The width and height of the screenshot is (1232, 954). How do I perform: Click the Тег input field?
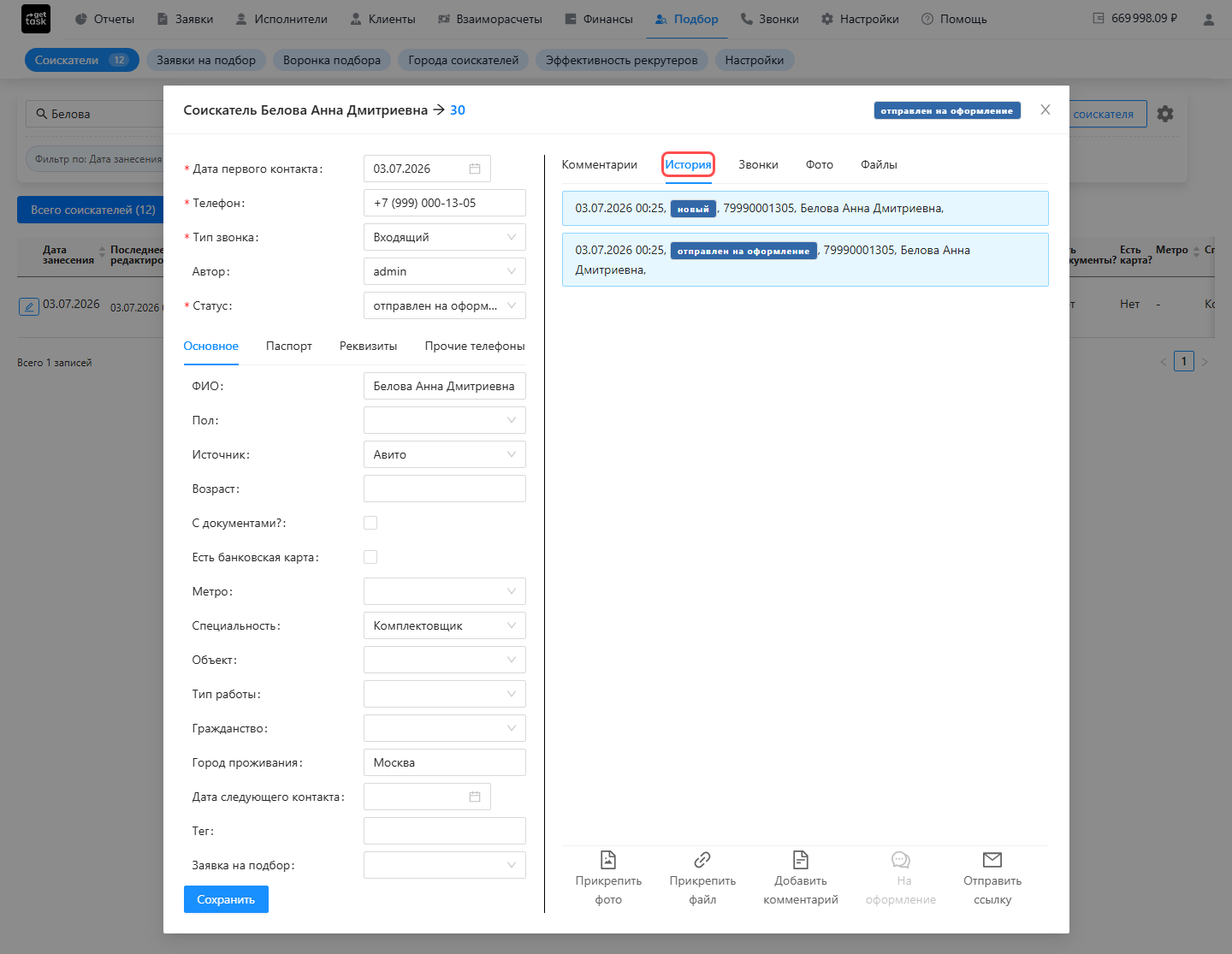click(445, 831)
